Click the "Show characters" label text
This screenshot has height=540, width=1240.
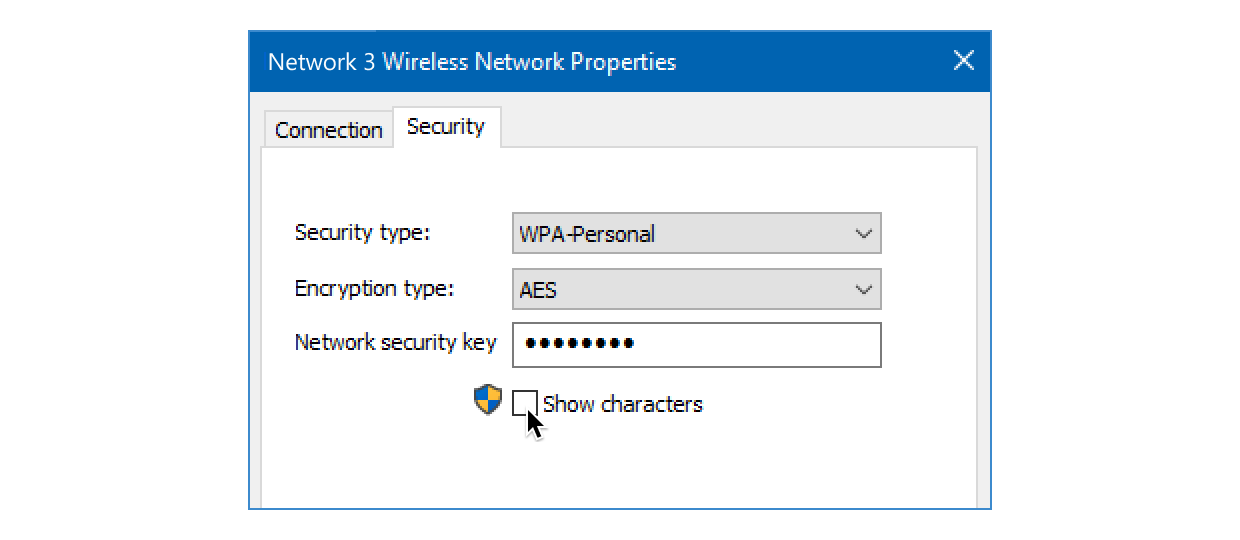pyautogui.click(x=622, y=404)
